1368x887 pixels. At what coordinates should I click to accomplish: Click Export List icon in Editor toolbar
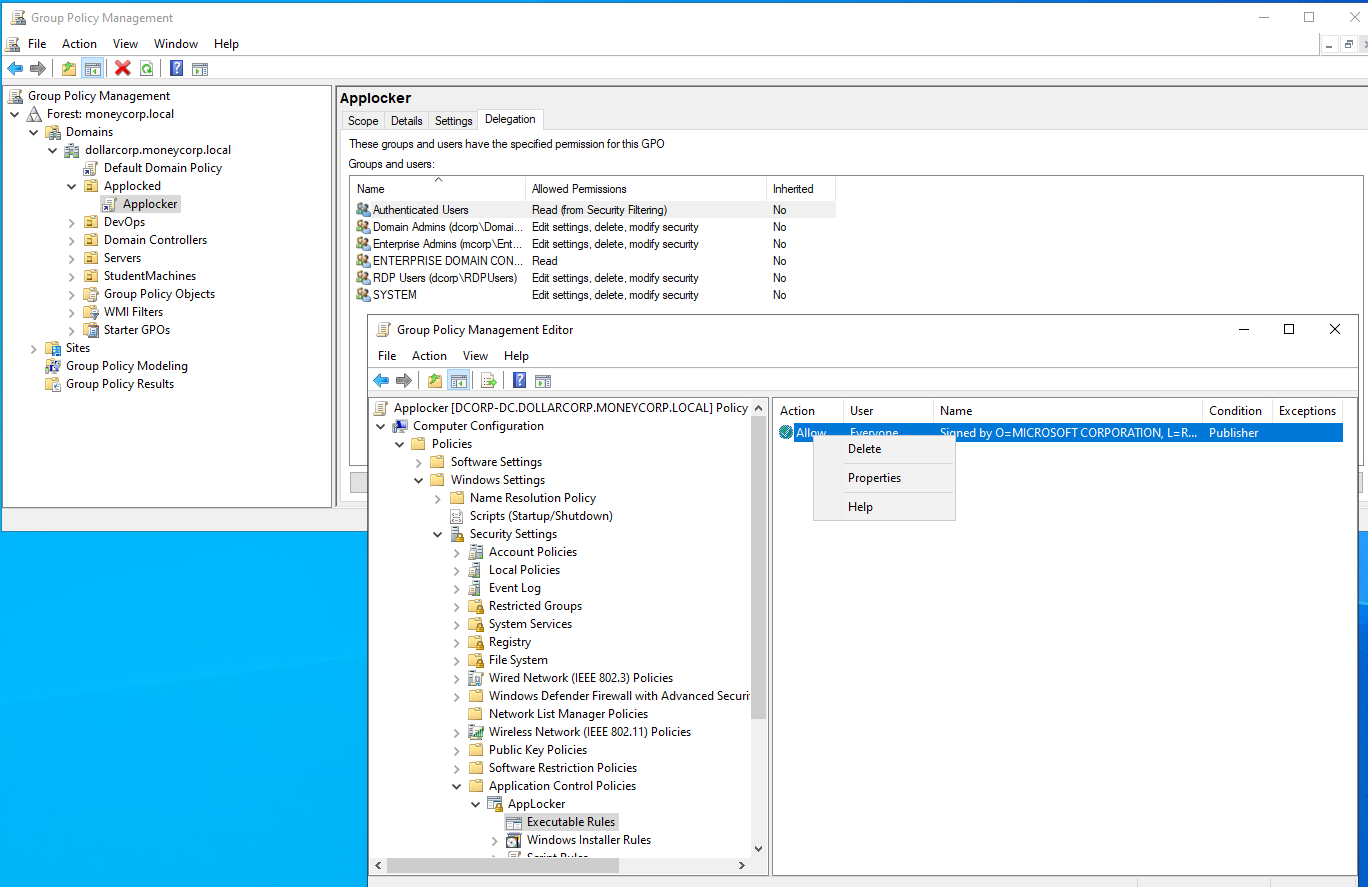point(488,380)
